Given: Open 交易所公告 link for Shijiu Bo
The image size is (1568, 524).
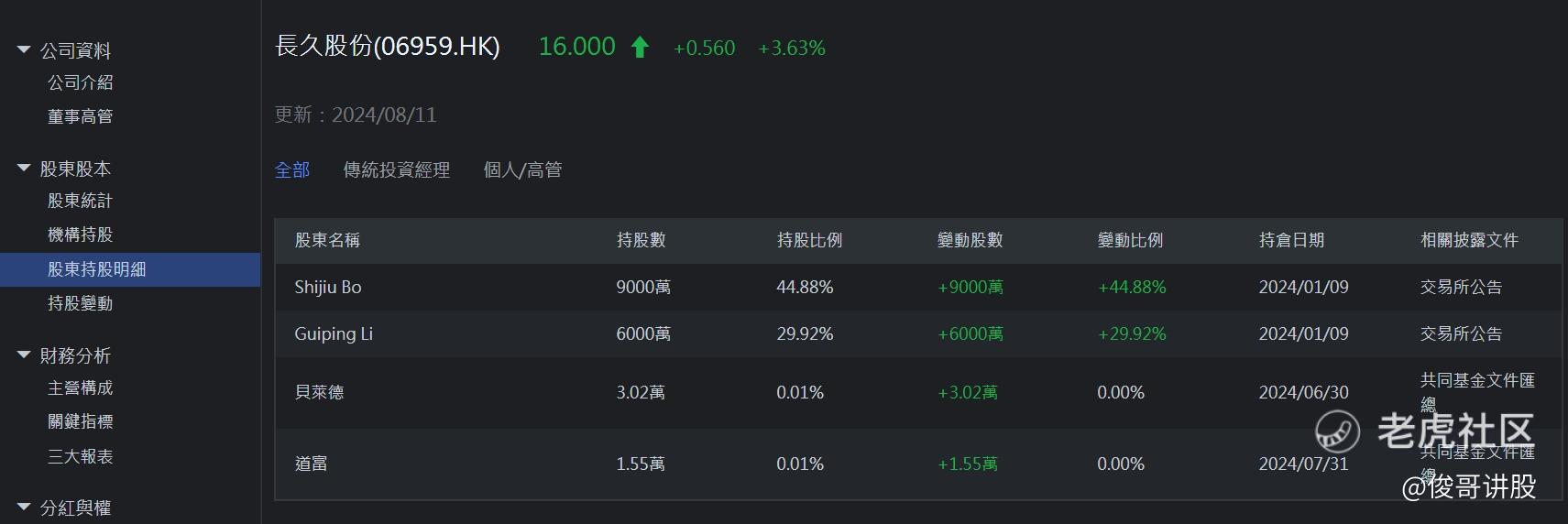Looking at the screenshot, I should (1461, 288).
